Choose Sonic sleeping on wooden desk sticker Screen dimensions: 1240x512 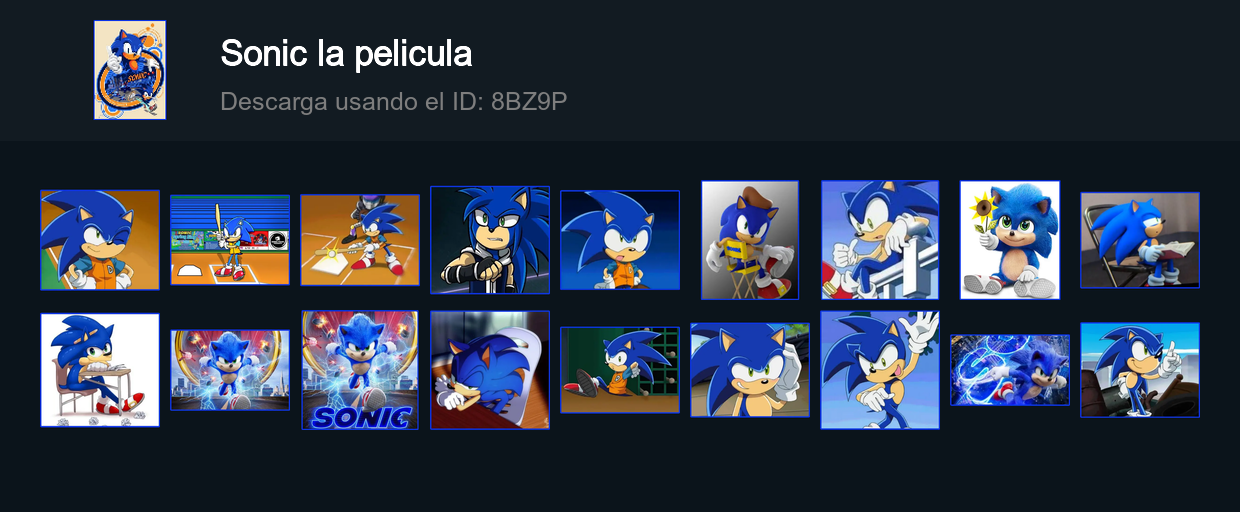[490, 370]
